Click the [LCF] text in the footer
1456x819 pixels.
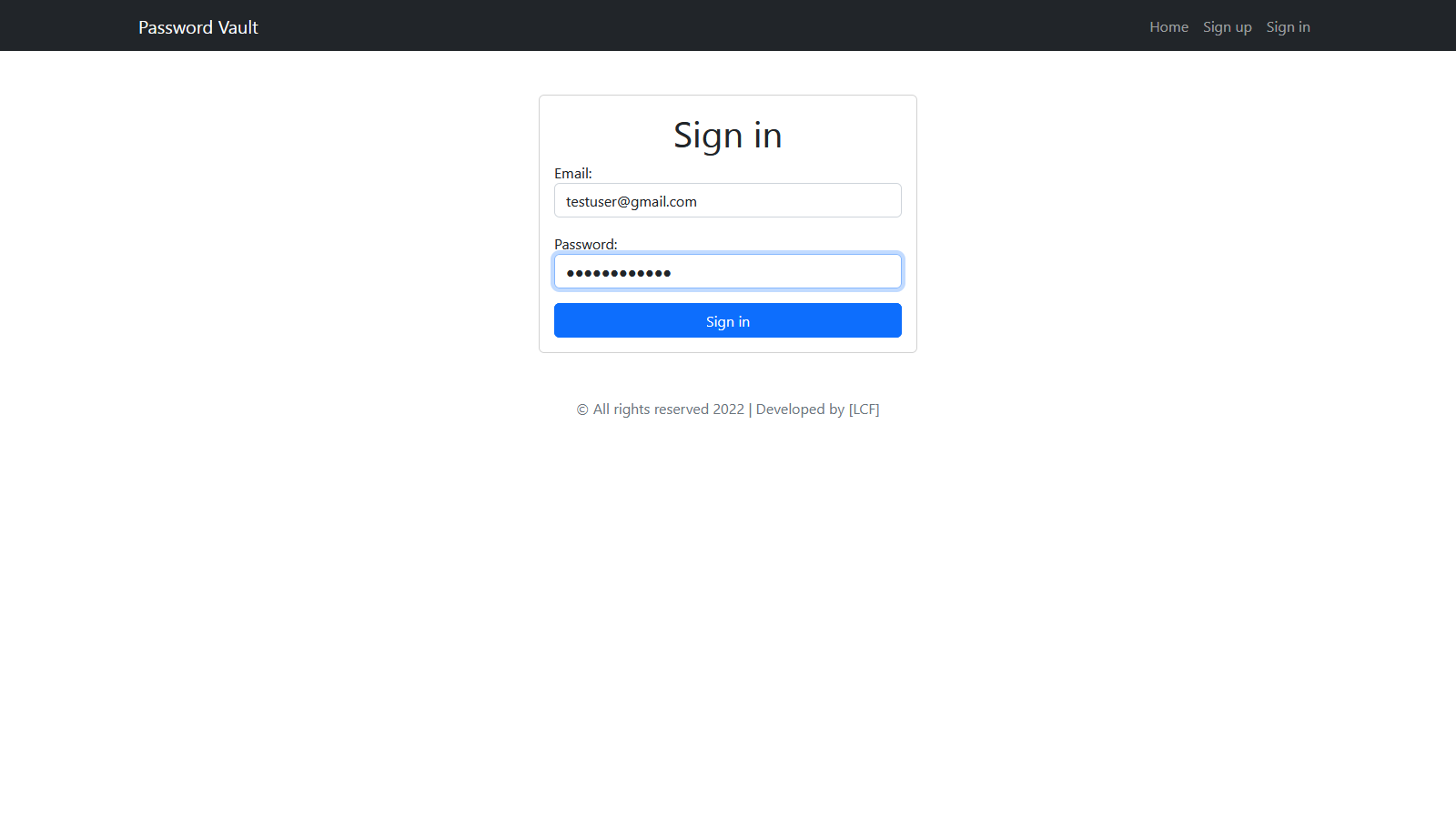(x=864, y=409)
